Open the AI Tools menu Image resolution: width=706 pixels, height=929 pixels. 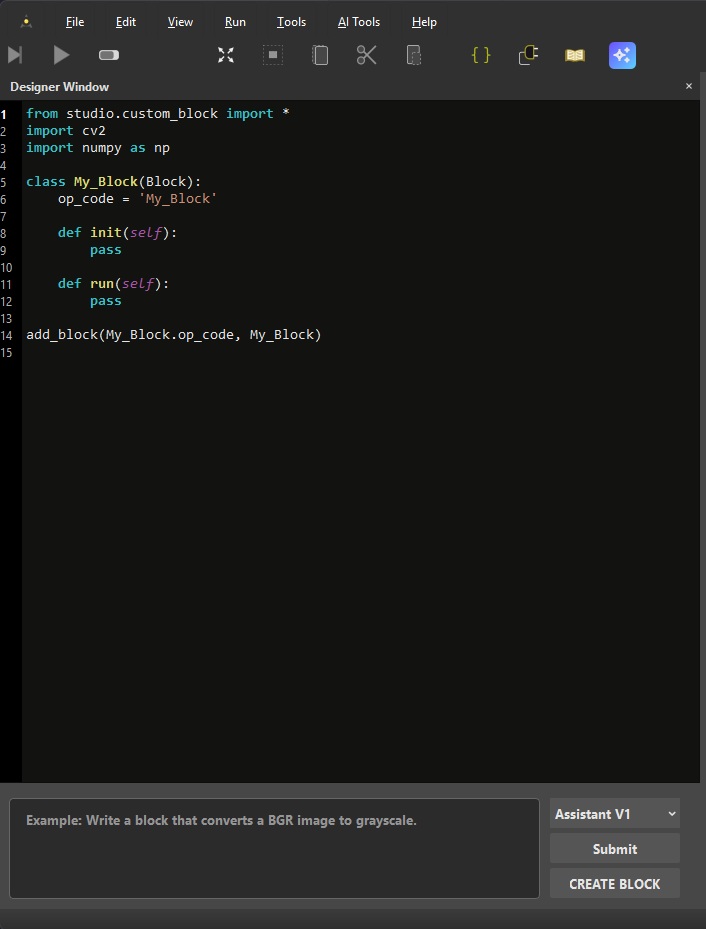358,22
